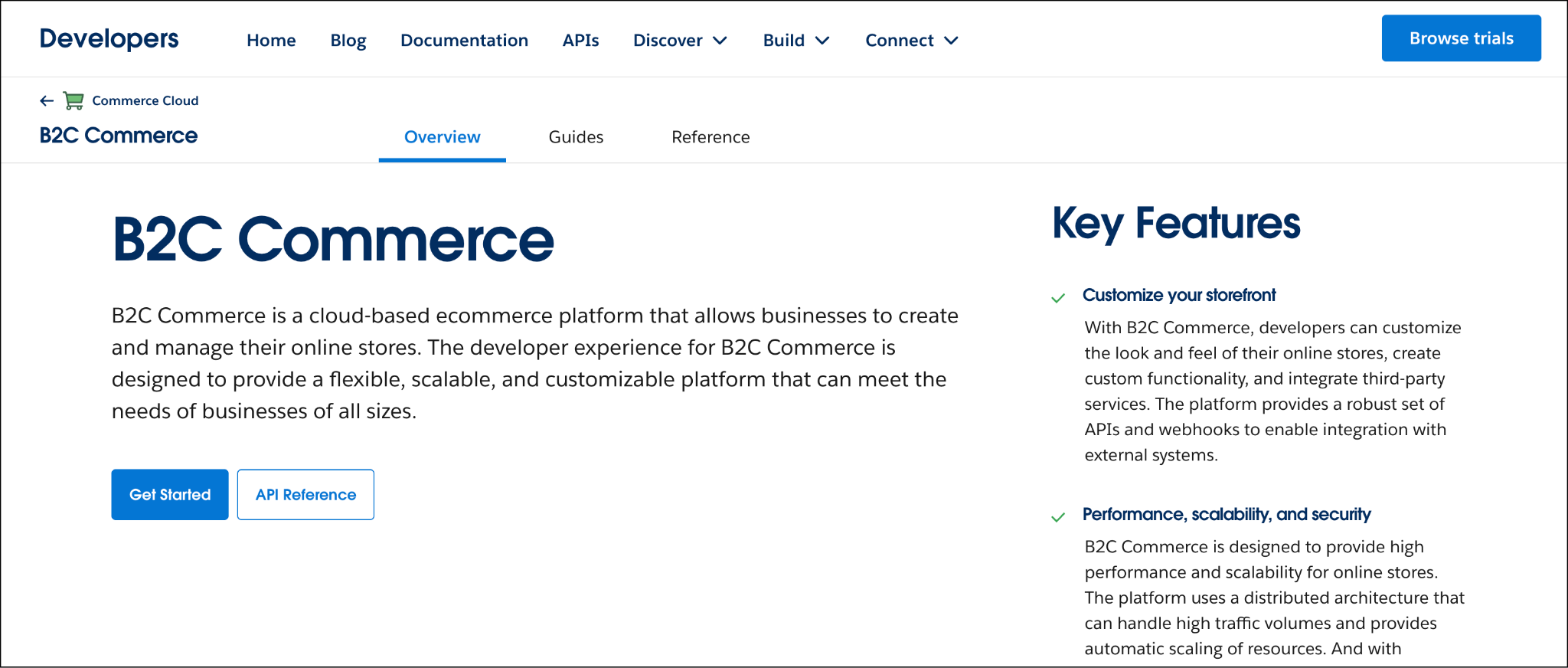
Task: Click the paragraph starting "B2C Commerce is designed to provide"
Action: (1275, 598)
